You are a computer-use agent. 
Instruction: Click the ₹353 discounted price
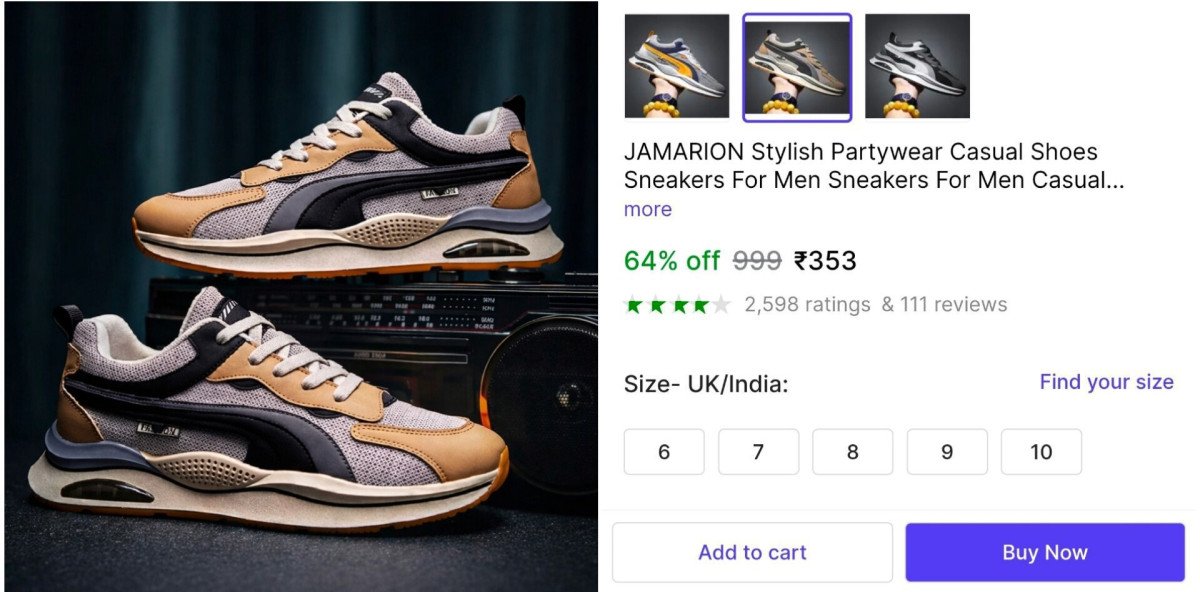tap(825, 261)
